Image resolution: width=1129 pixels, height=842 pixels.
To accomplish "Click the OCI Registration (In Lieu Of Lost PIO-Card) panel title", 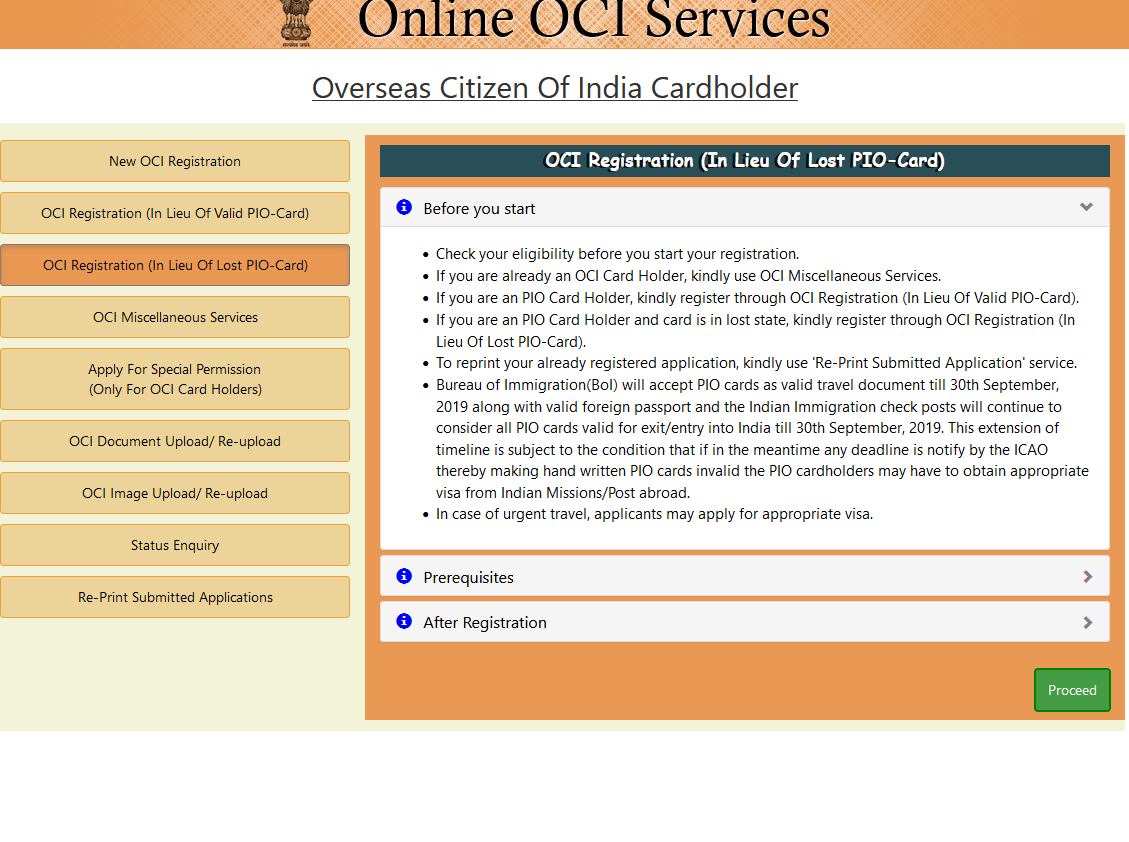I will point(745,160).
